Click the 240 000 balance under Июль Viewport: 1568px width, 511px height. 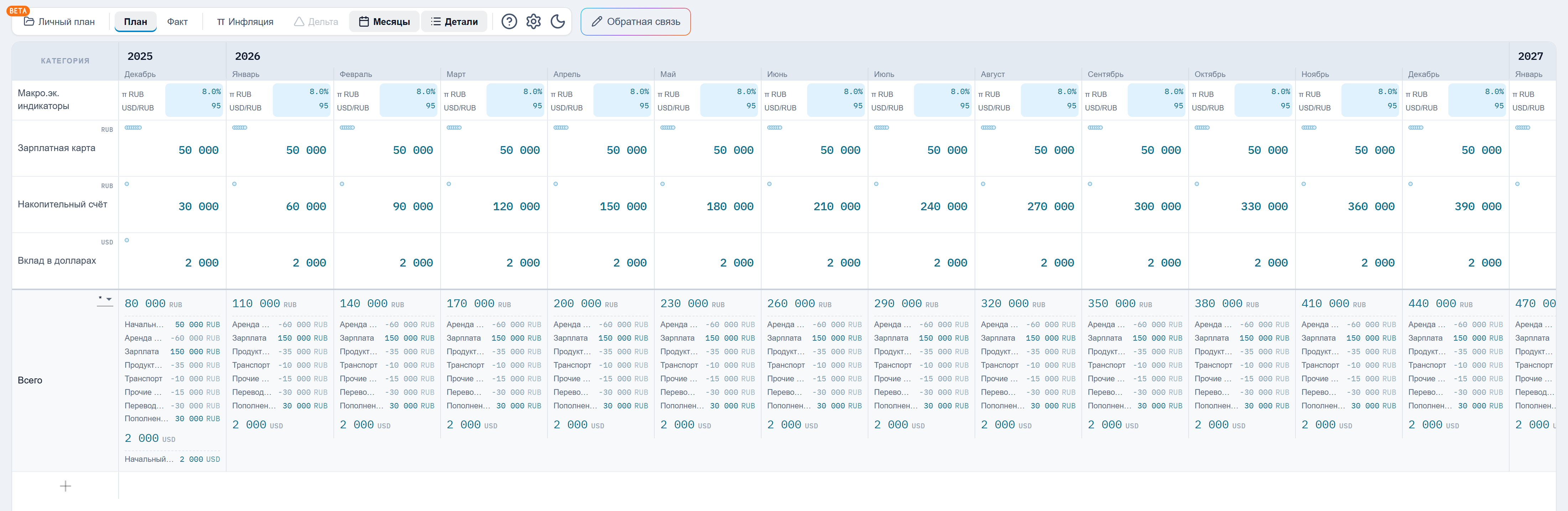[x=944, y=206]
